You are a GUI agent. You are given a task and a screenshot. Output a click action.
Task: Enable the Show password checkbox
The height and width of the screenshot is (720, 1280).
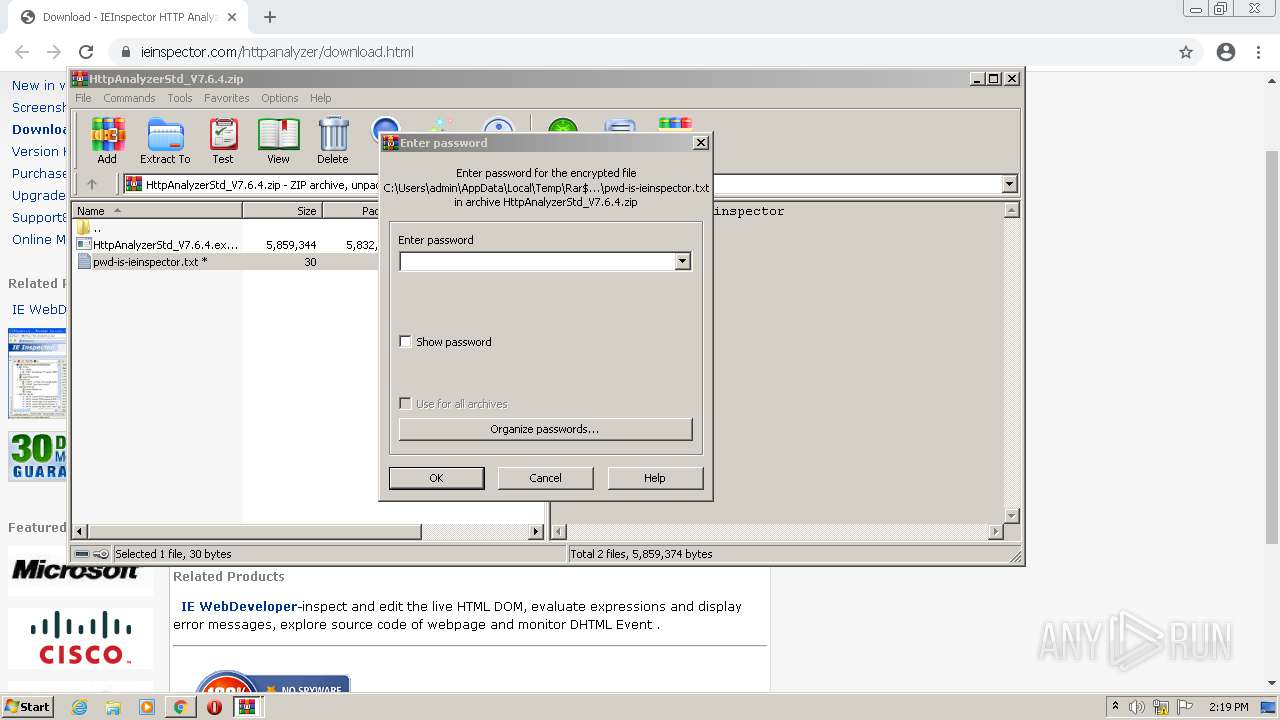click(x=405, y=341)
